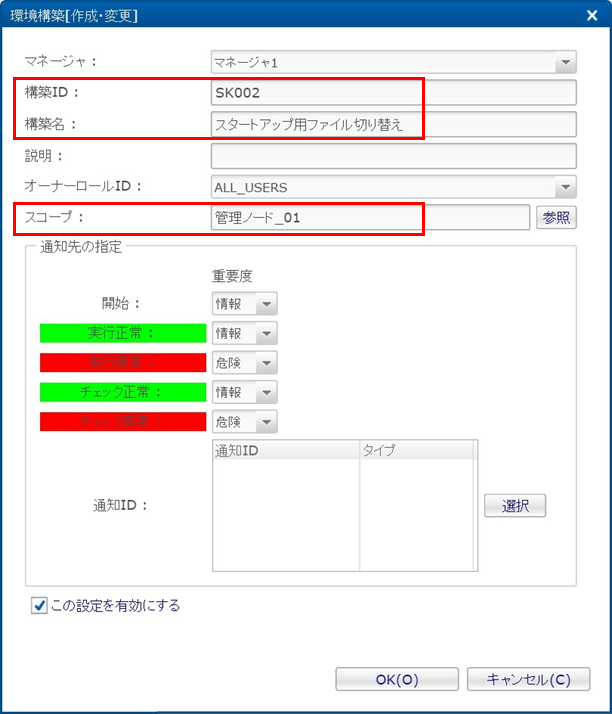The image size is (612, 714).
Task: Click the スコープ field showing 管理ノード_01
Action: point(370,217)
